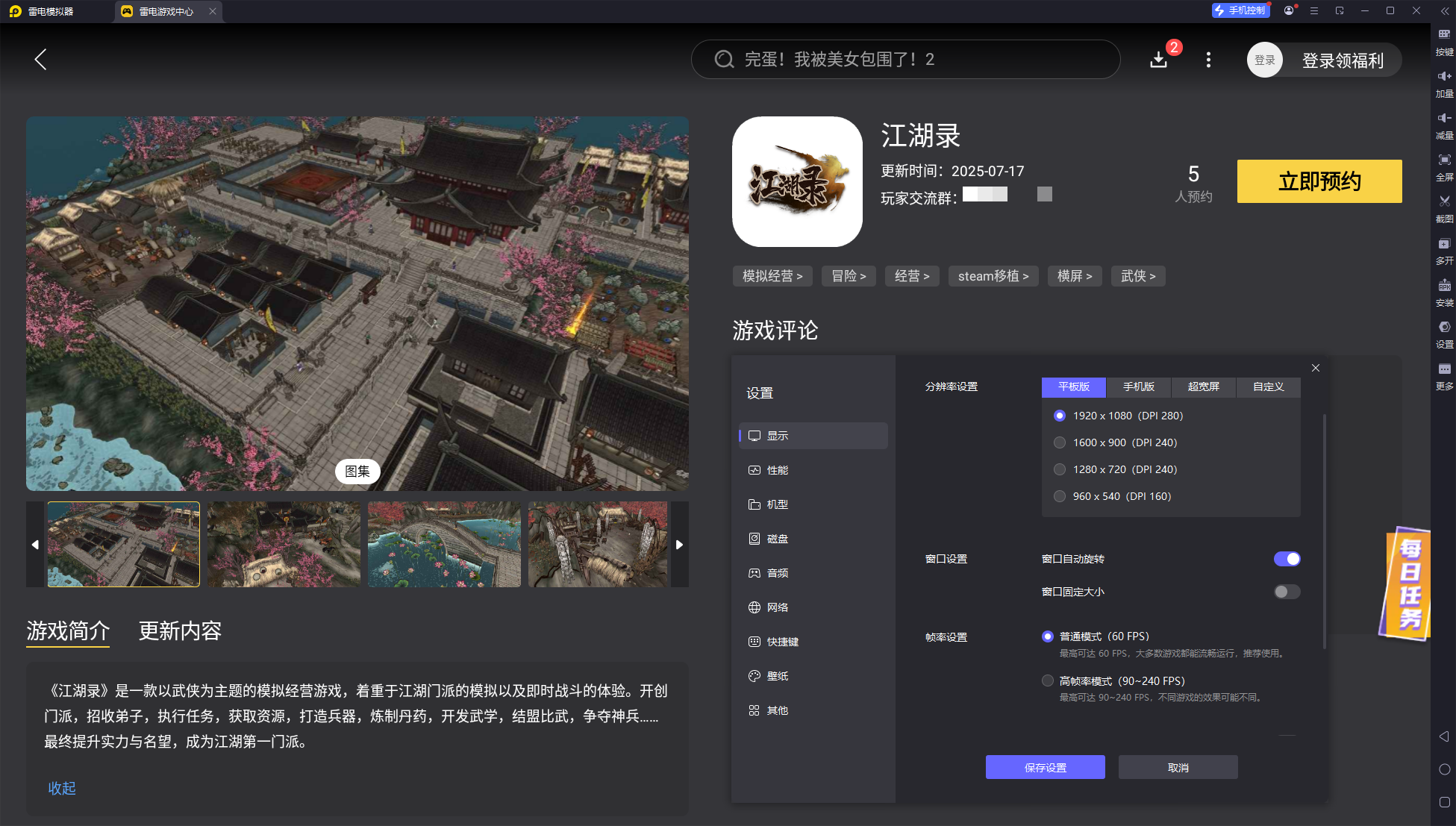The height and width of the screenshot is (826, 1456).
Task: Switch to 平板版 resolution tab
Action: click(x=1074, y=387)
